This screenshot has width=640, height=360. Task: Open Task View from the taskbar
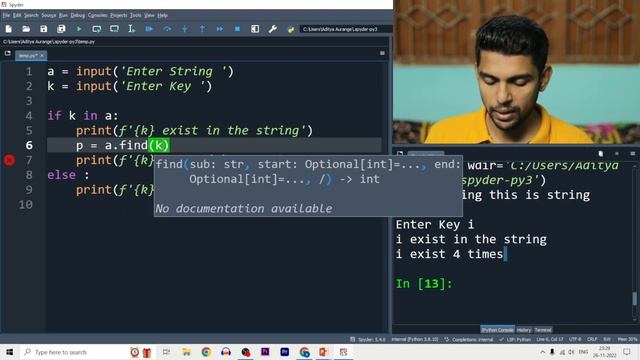coord(166,352)
